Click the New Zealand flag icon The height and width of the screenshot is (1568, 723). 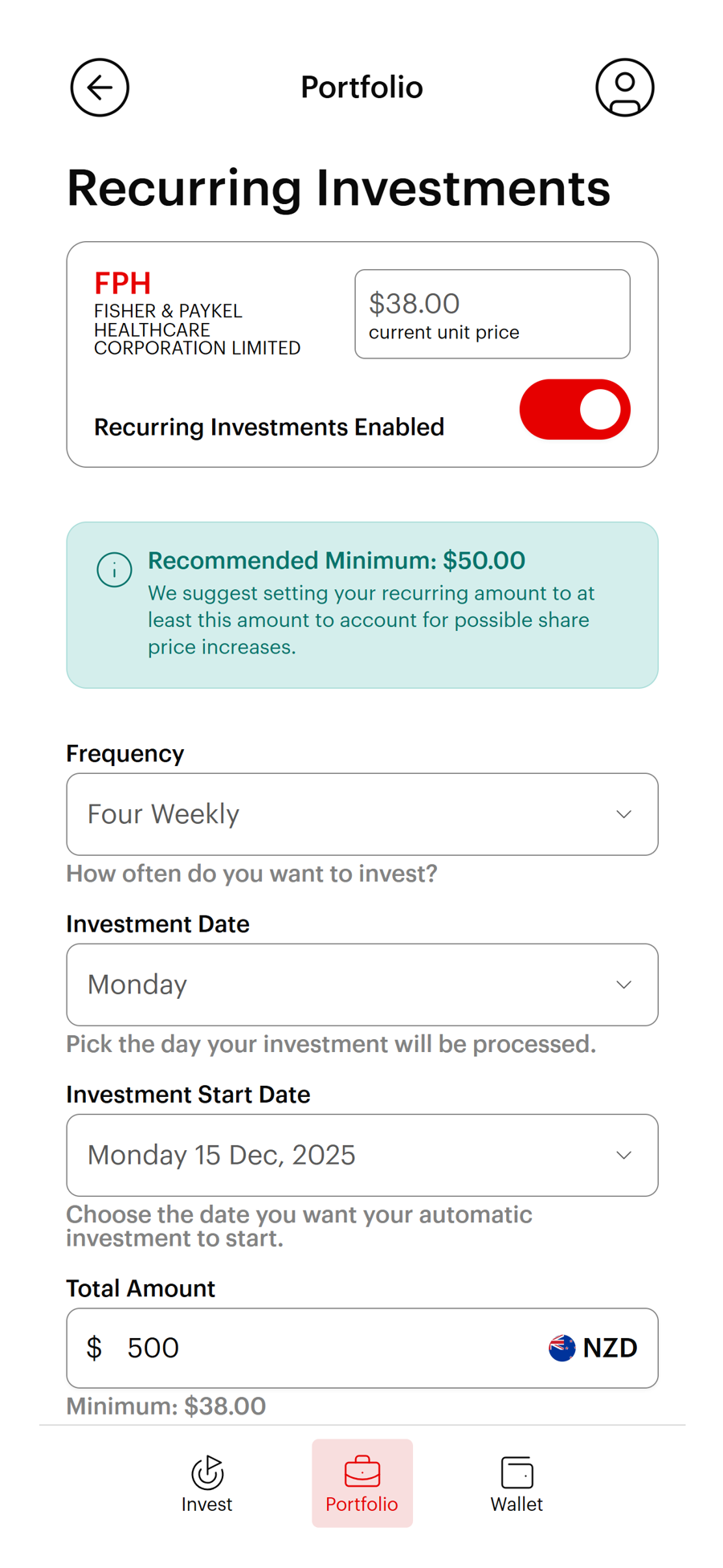pos(562,1347)
